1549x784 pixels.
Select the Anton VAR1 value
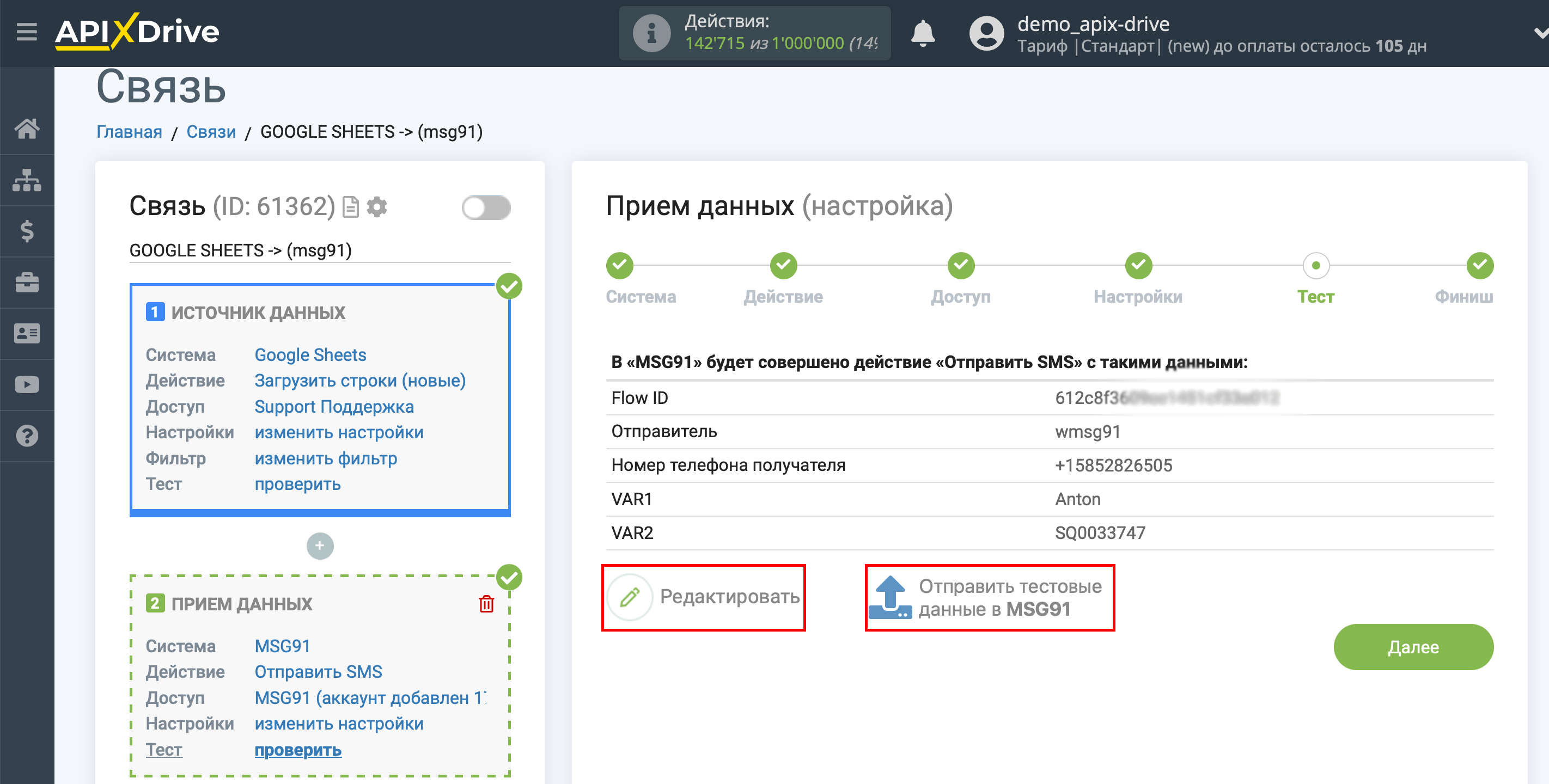[x=1077, y=499]
